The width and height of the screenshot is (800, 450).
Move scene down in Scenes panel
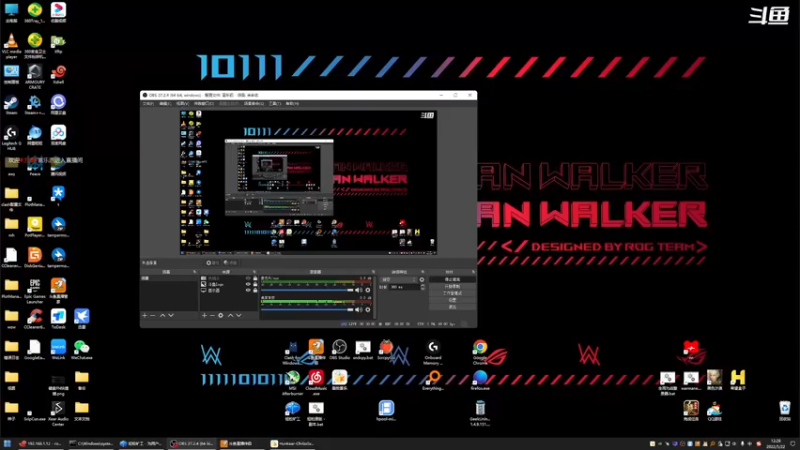pyautogui.click(x=171, y=316)
